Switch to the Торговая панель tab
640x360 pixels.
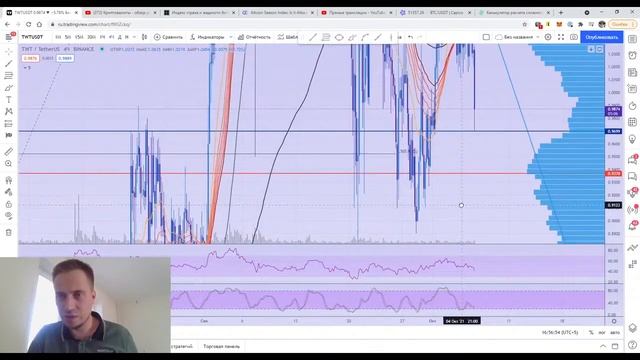(x=222, y=346)
